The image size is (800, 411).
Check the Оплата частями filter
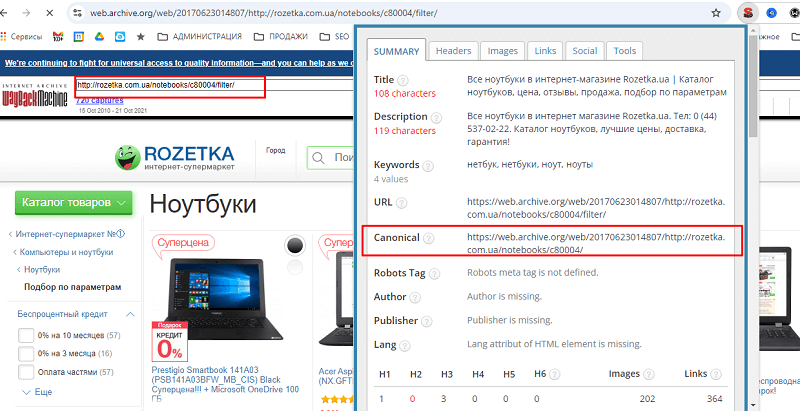tap(26, 372)
